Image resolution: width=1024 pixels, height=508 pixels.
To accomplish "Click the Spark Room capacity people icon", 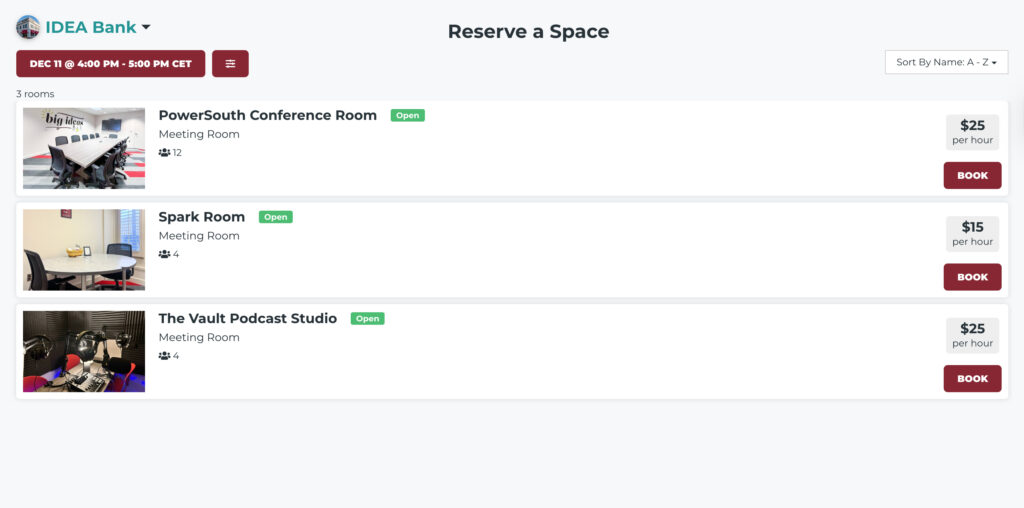I will click(165, 254).
